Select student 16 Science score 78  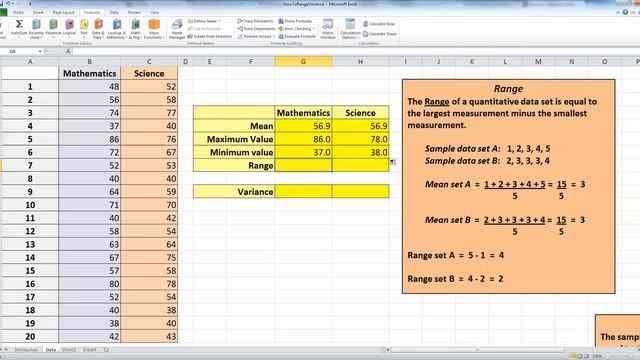[x=149, y=284]
